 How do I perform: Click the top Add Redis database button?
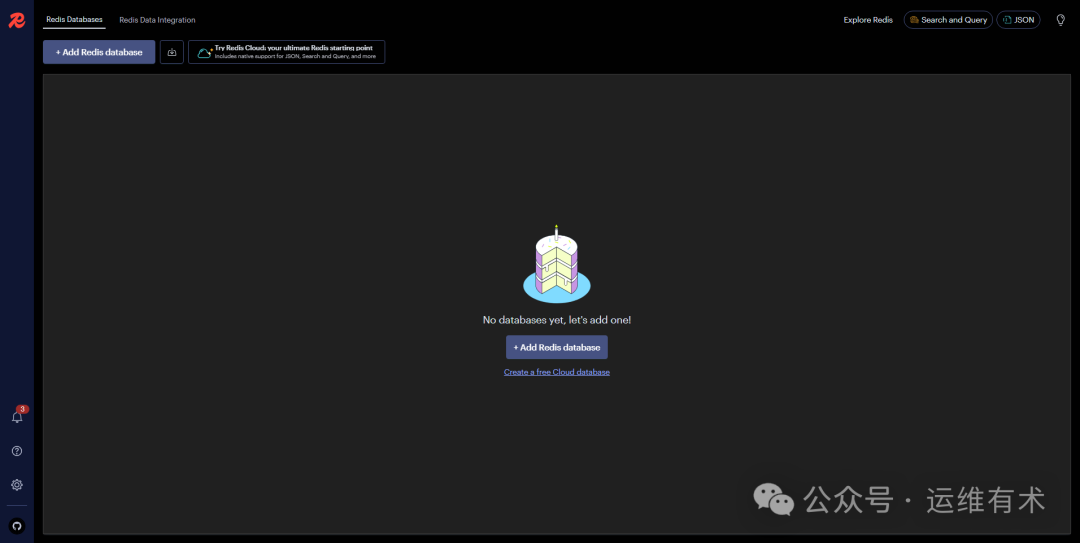coord(99,52)
